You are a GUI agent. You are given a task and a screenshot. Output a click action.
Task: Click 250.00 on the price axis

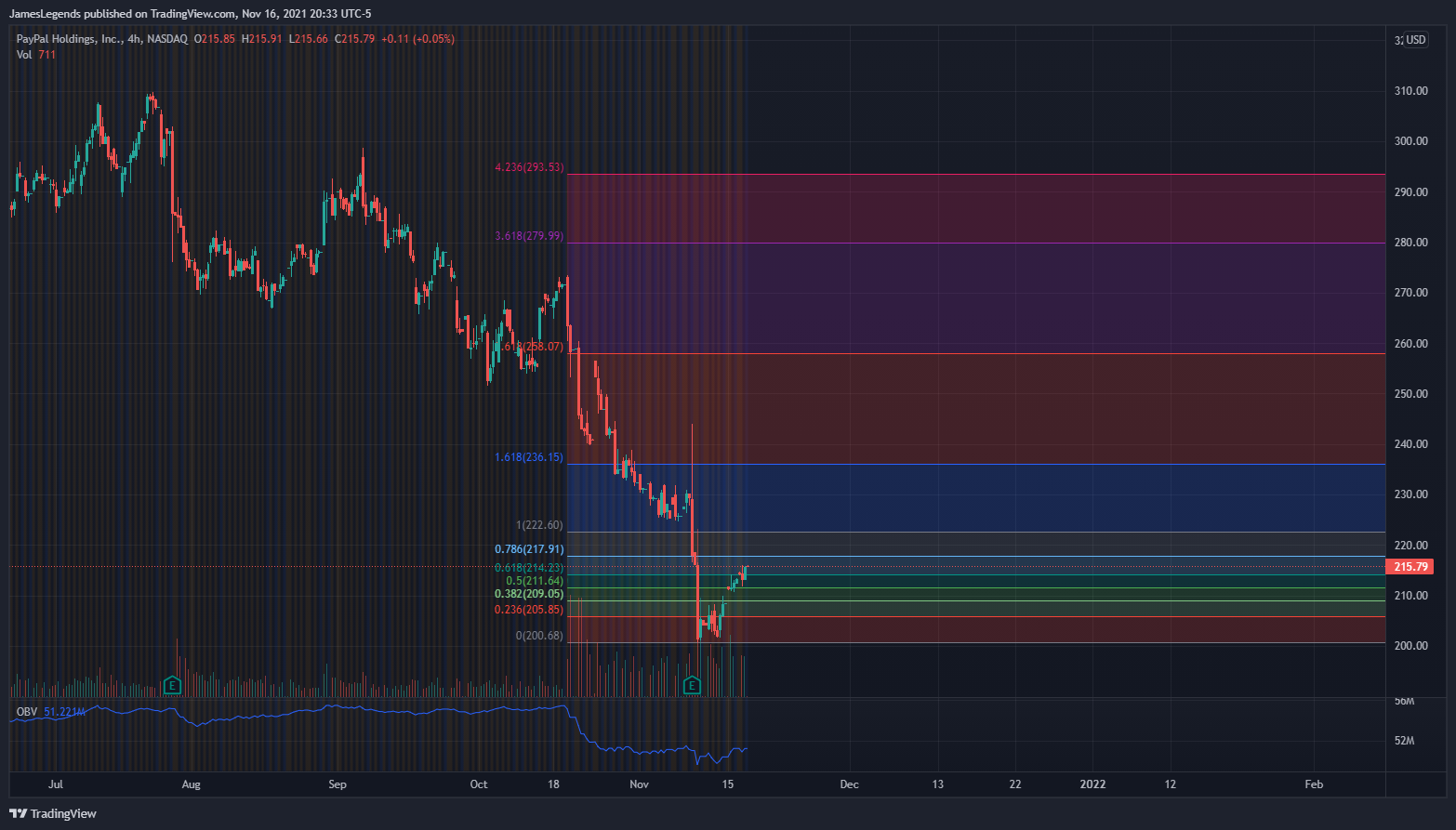(x=1411, y=394)
